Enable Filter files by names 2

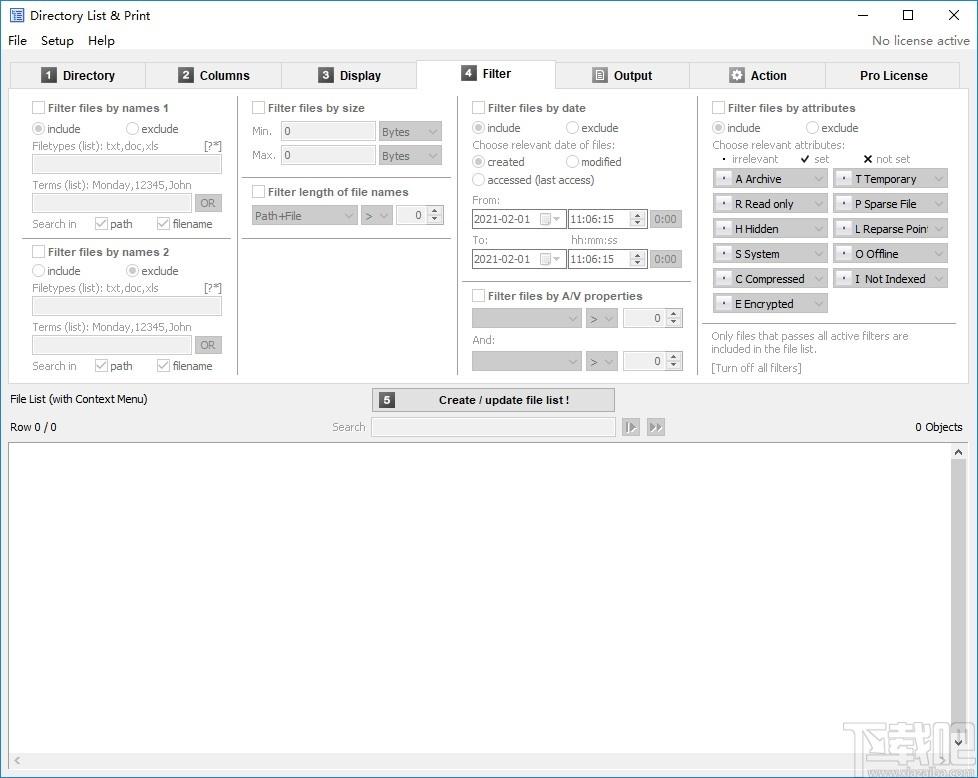coord(38,251)
